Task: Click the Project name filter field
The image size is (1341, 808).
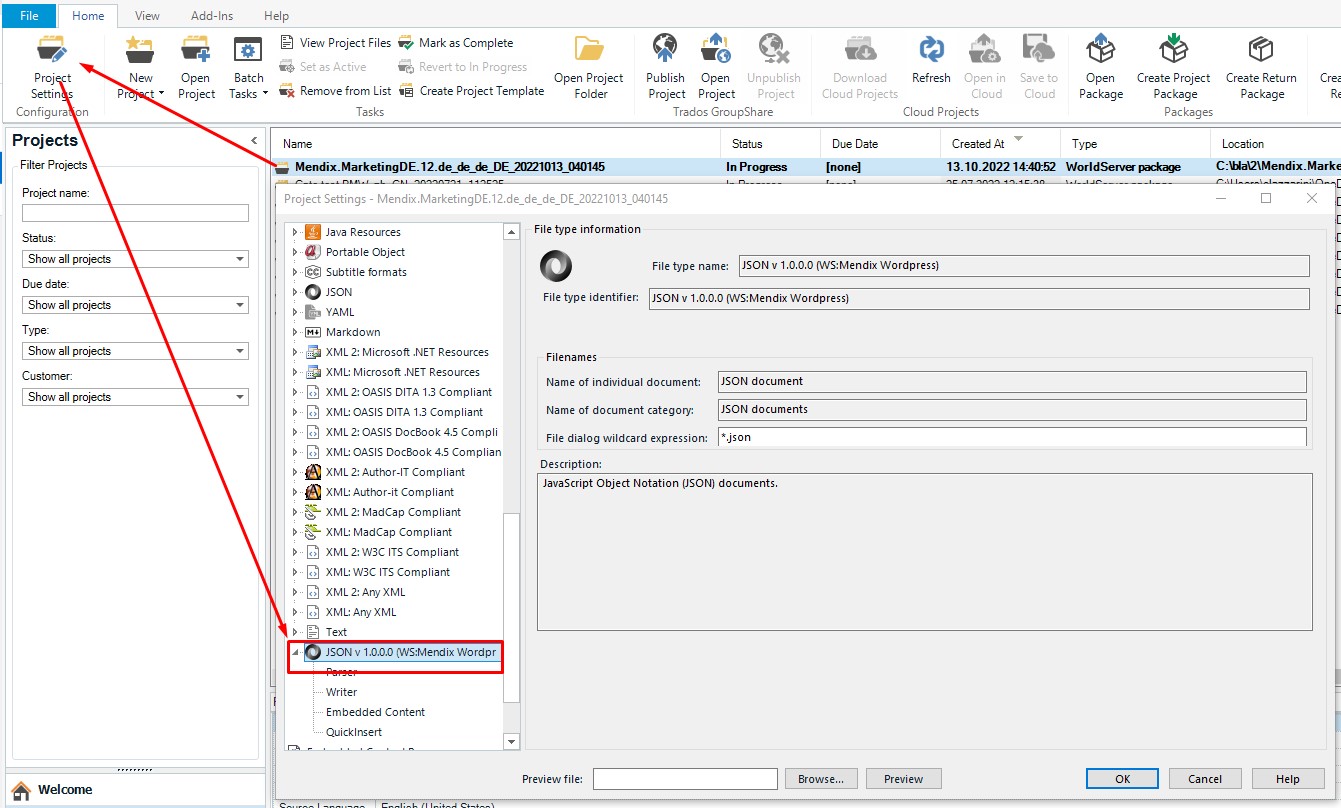Action: click(x=135, y=213)
